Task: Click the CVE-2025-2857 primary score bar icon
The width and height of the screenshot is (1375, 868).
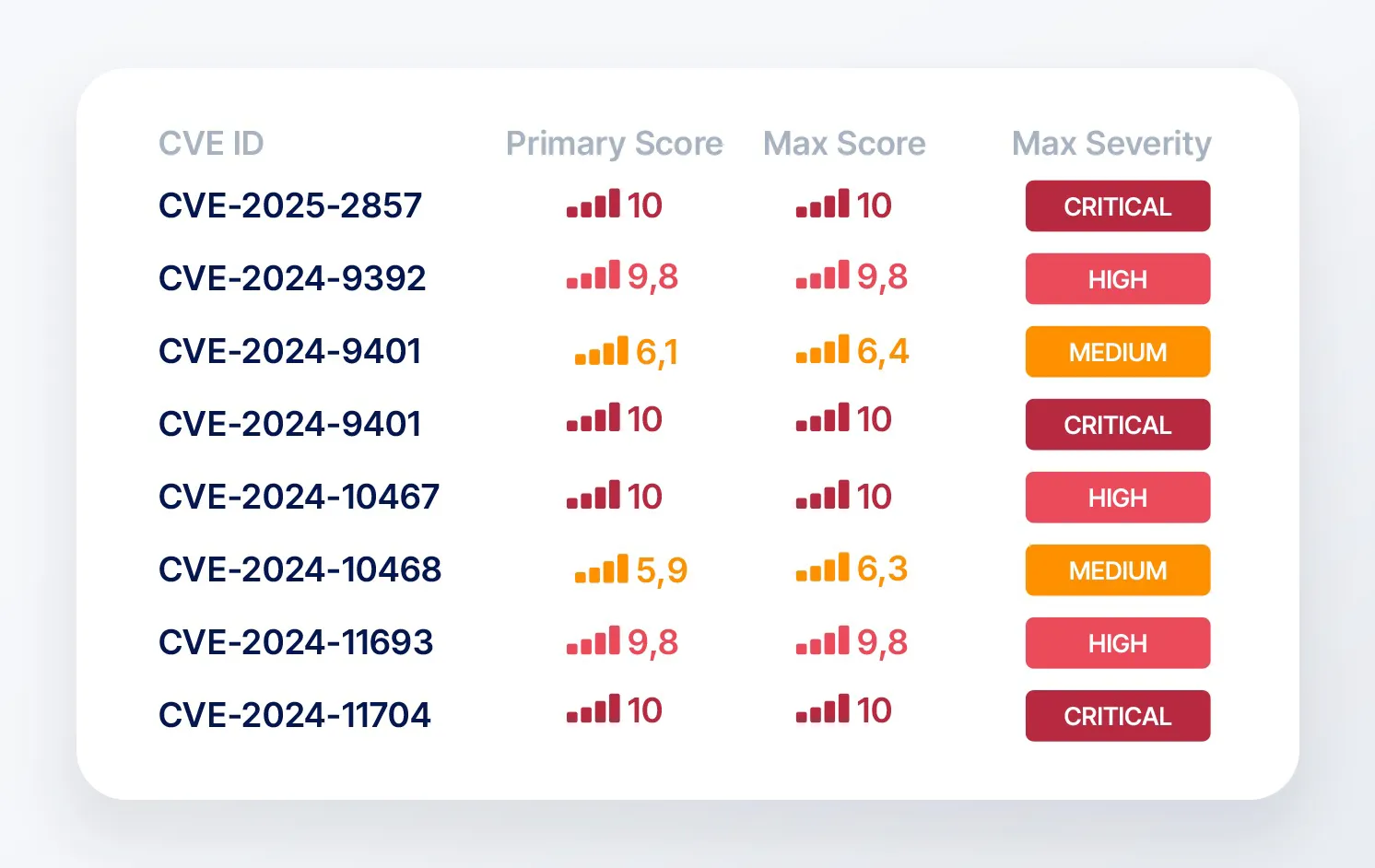Action: coord(593,204)
